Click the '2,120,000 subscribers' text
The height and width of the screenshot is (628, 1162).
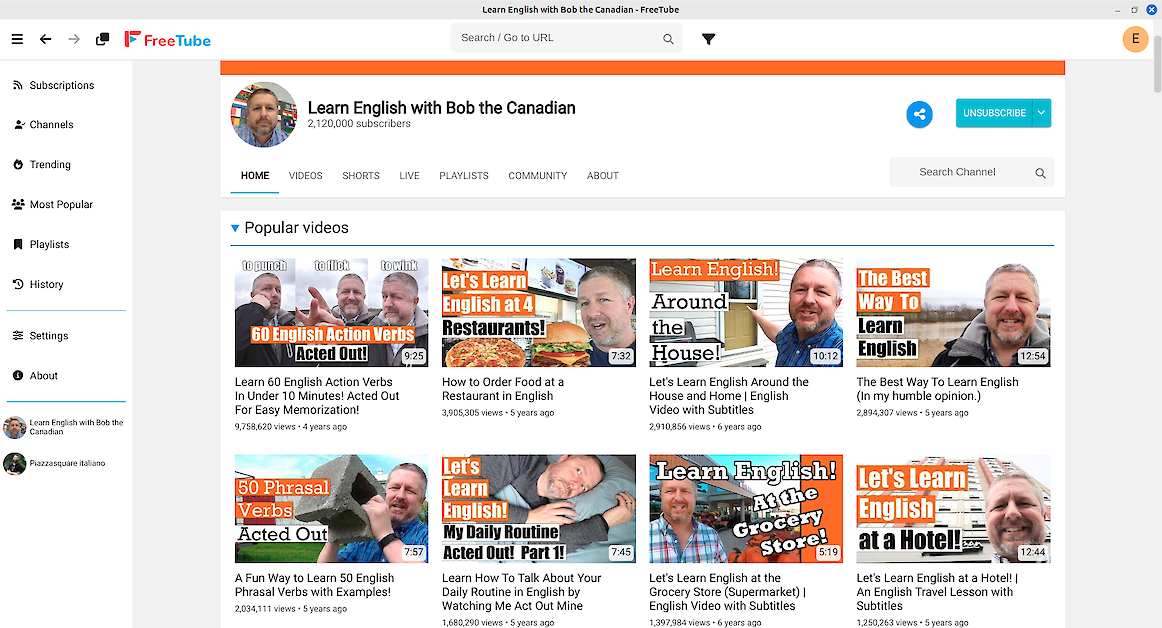click(x=359, y=124)
